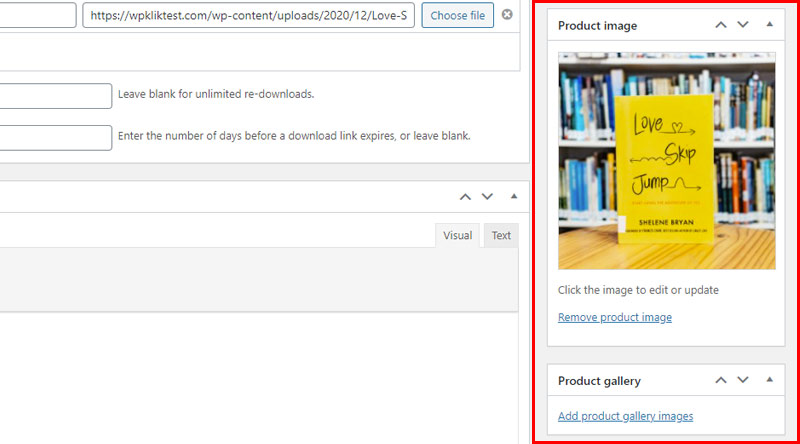Move Product gallery panel down

point(743,380)
